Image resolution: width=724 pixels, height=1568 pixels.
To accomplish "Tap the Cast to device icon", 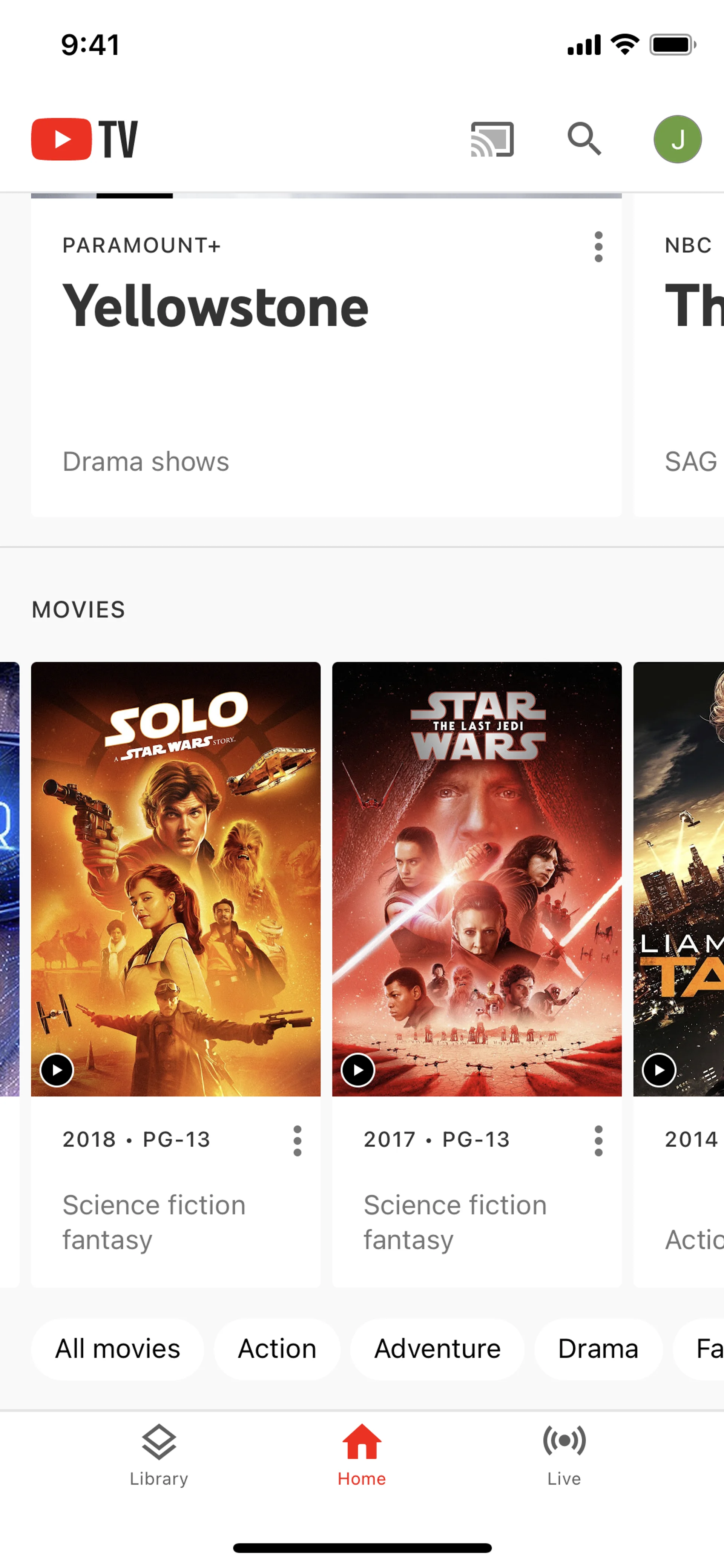I will coord(492,140).
